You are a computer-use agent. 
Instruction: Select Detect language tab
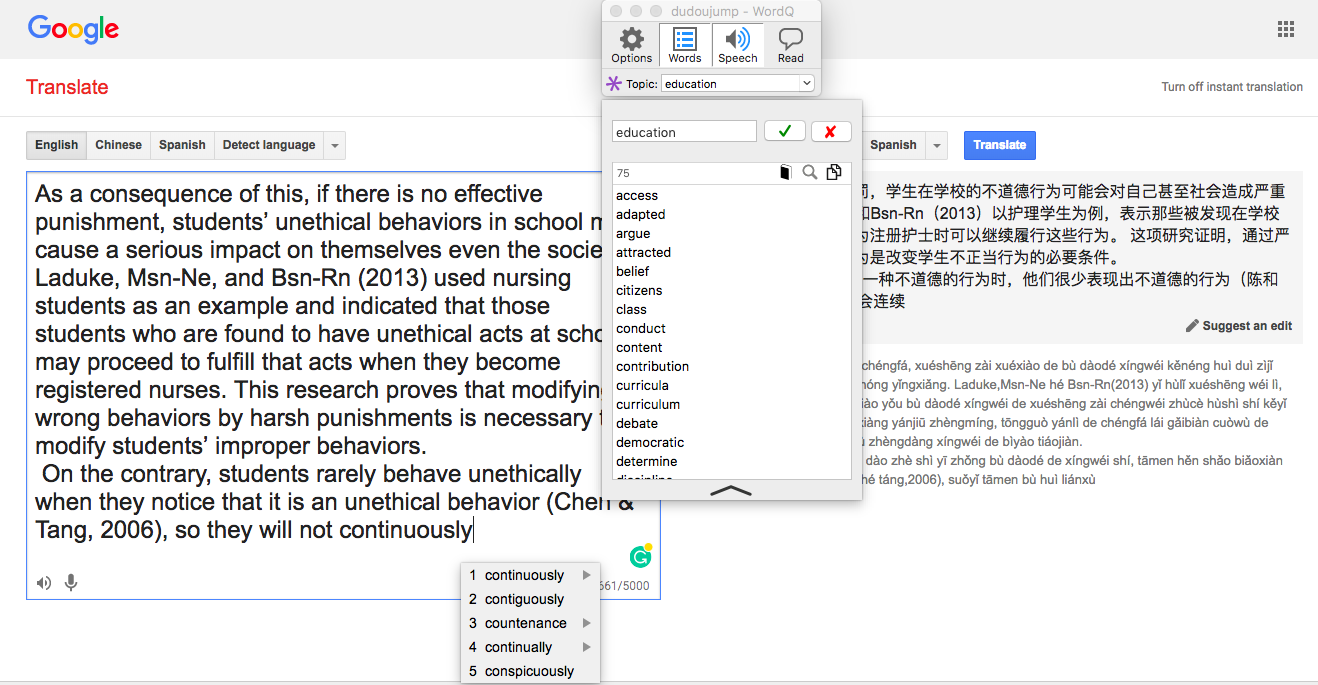269,145
